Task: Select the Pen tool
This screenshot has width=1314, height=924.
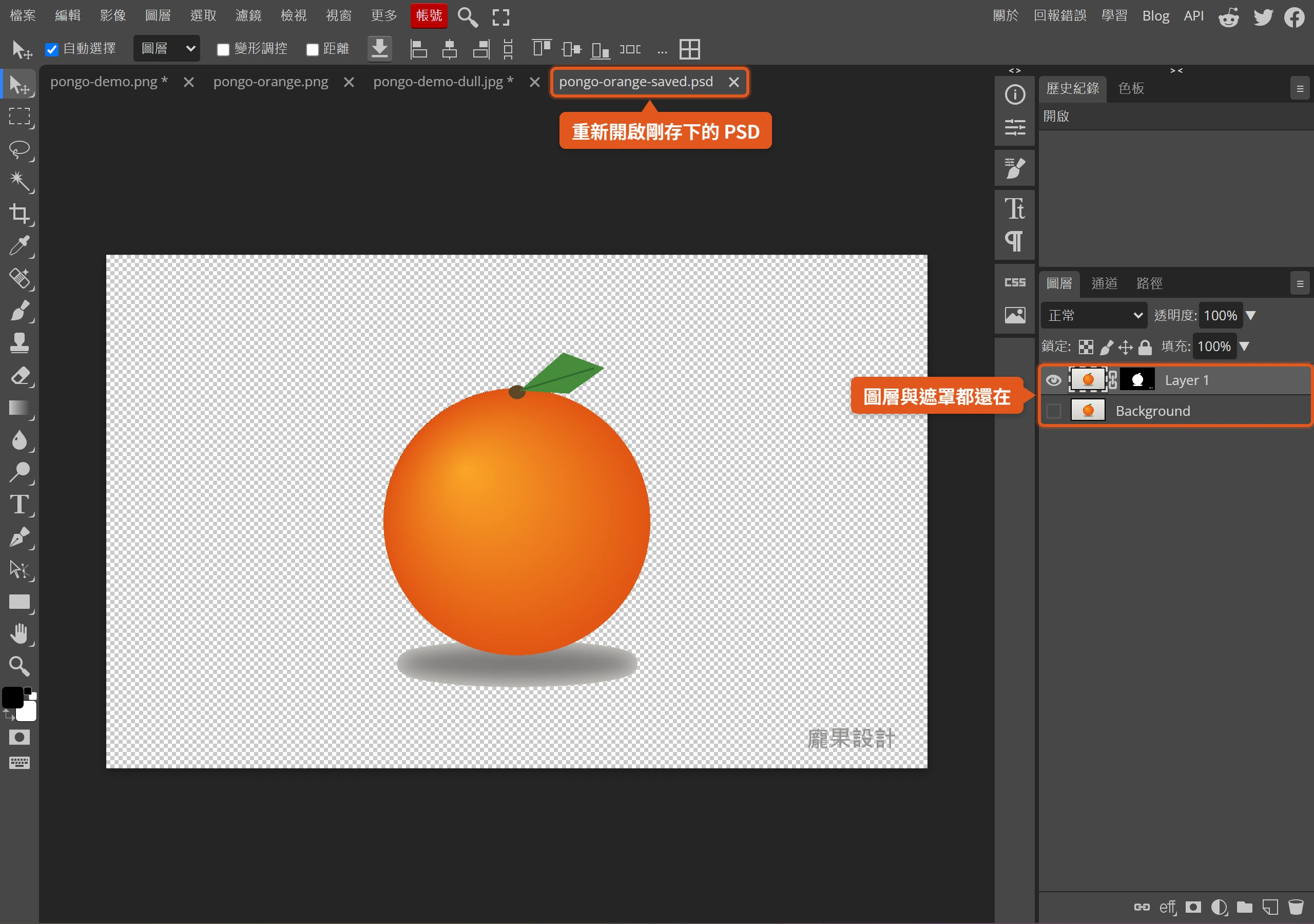Action: pos(20,537)
